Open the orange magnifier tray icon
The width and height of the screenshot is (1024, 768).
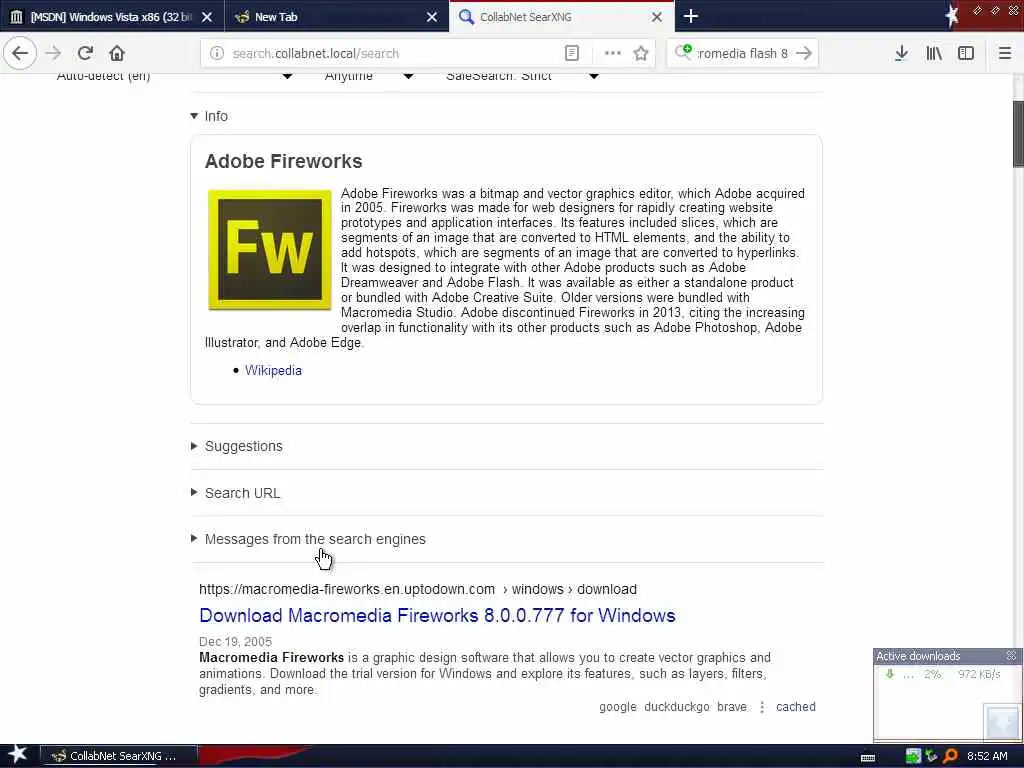950,756
